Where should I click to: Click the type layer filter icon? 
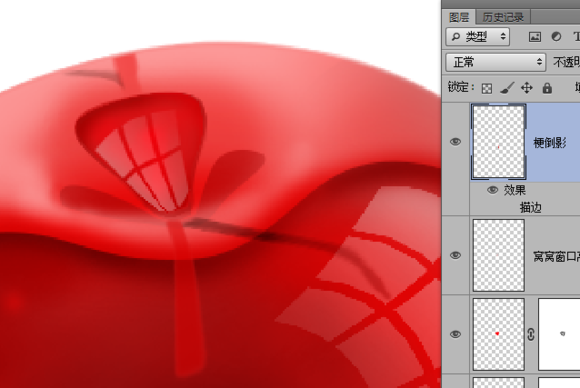[576, 37]
